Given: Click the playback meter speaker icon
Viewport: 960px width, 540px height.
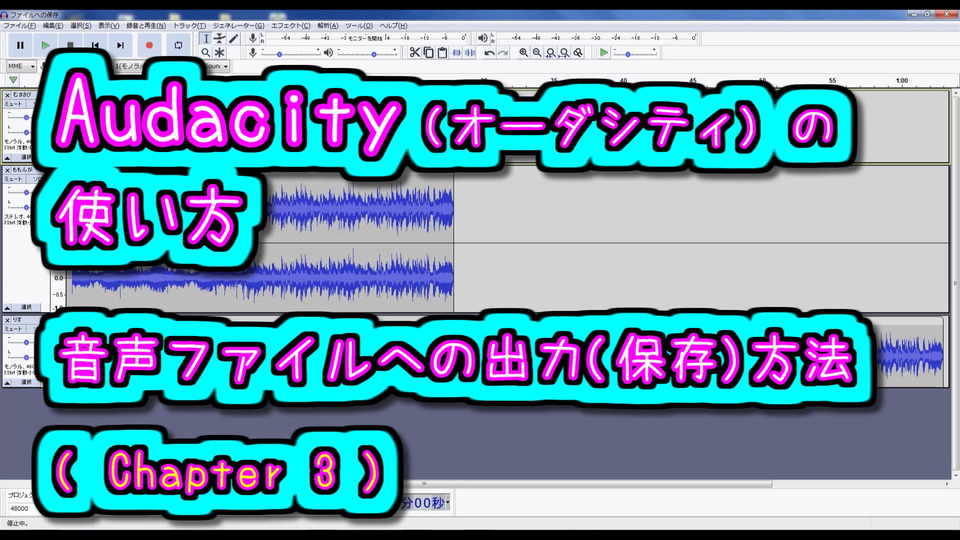Looking at the screenshot, I should tap(483, 38).
